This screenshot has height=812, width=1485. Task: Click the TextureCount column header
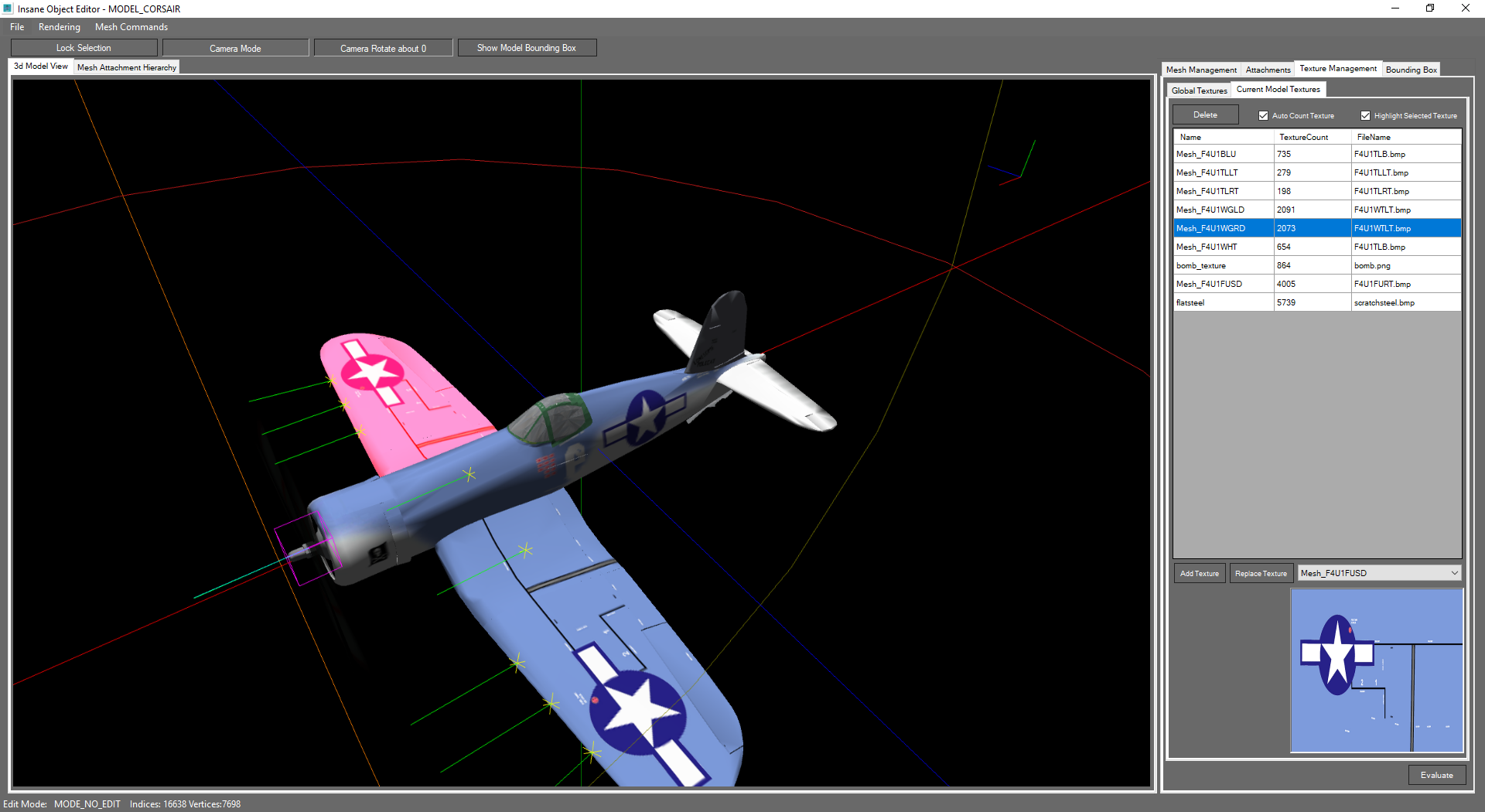click(x=1313, y=137)
